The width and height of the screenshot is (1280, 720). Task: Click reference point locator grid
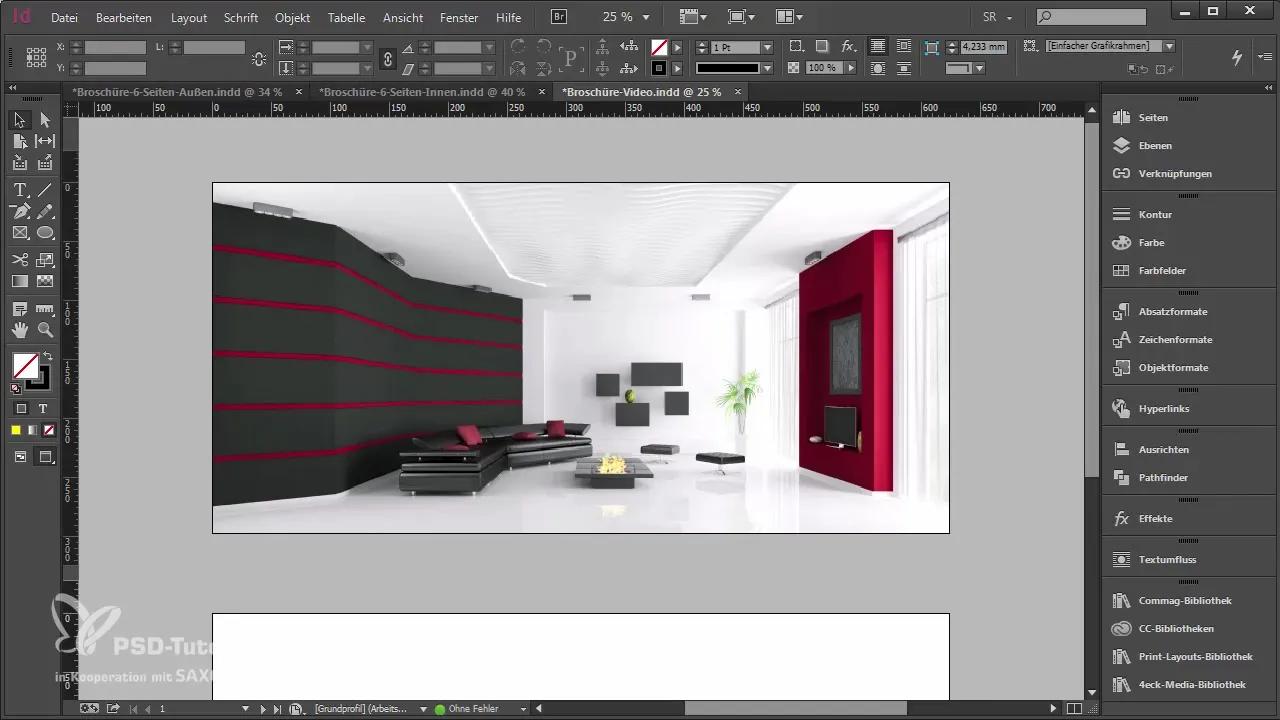[x=37, y=57]
